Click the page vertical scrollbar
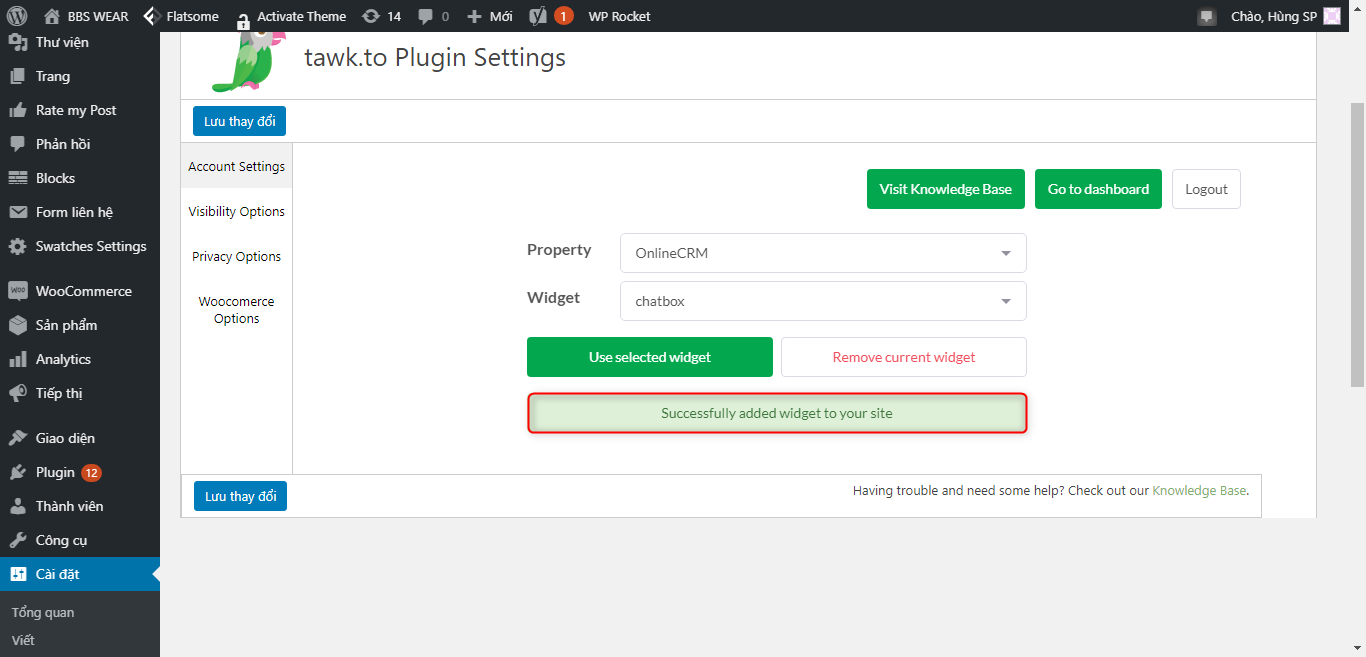The width and height of the screenshot is (1366, 657). 1357,244
